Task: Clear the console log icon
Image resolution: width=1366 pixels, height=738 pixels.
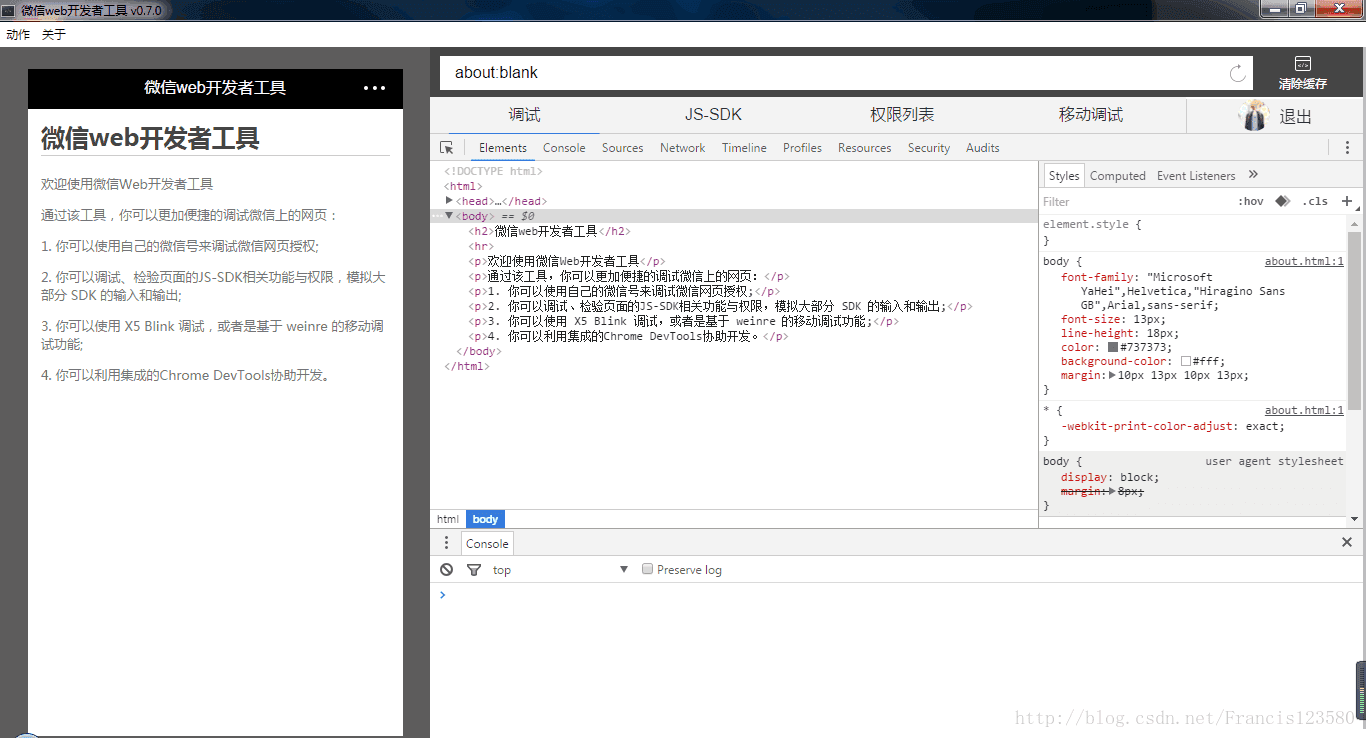Action: coord(446,569)
